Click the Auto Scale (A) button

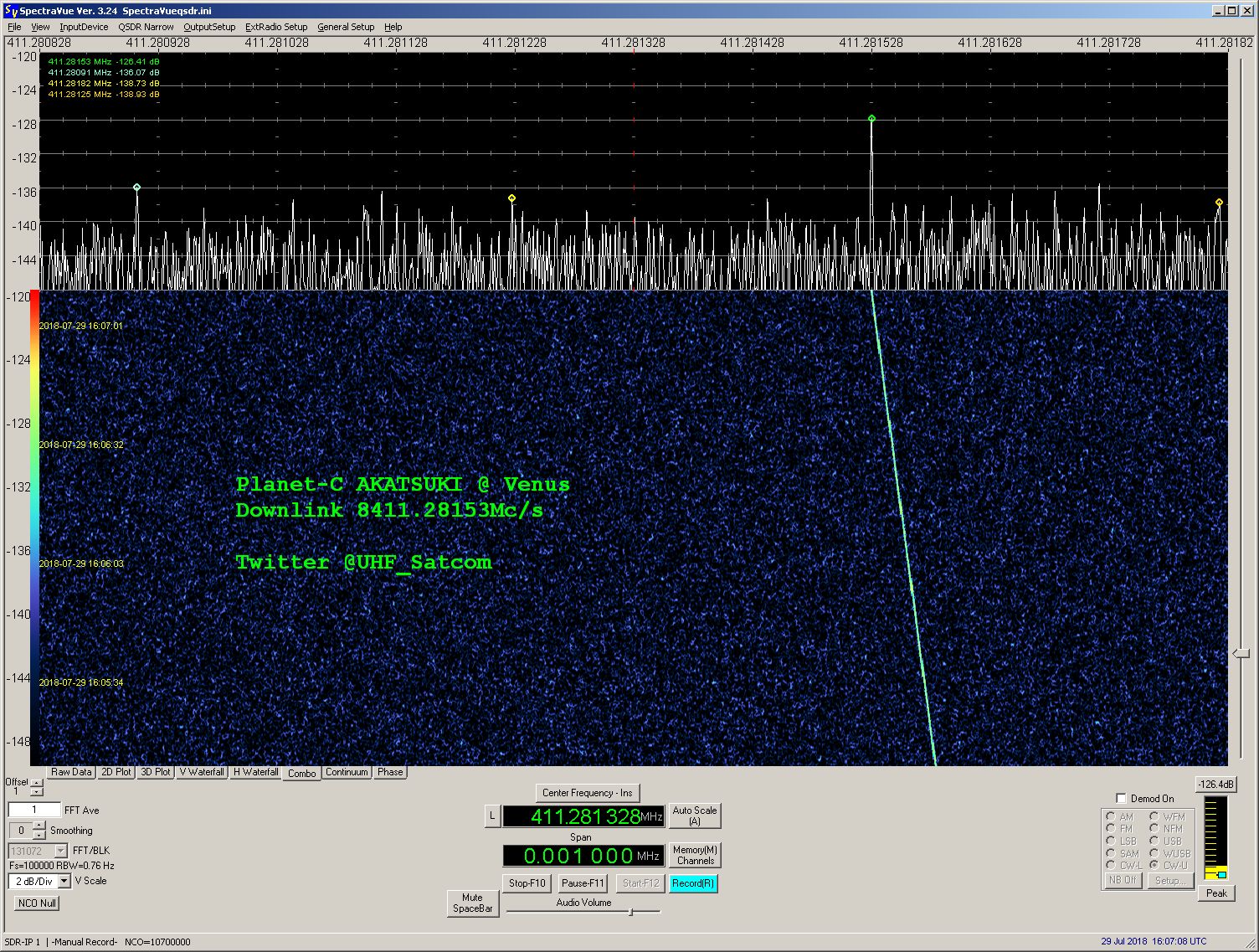[x=695, y=816]
